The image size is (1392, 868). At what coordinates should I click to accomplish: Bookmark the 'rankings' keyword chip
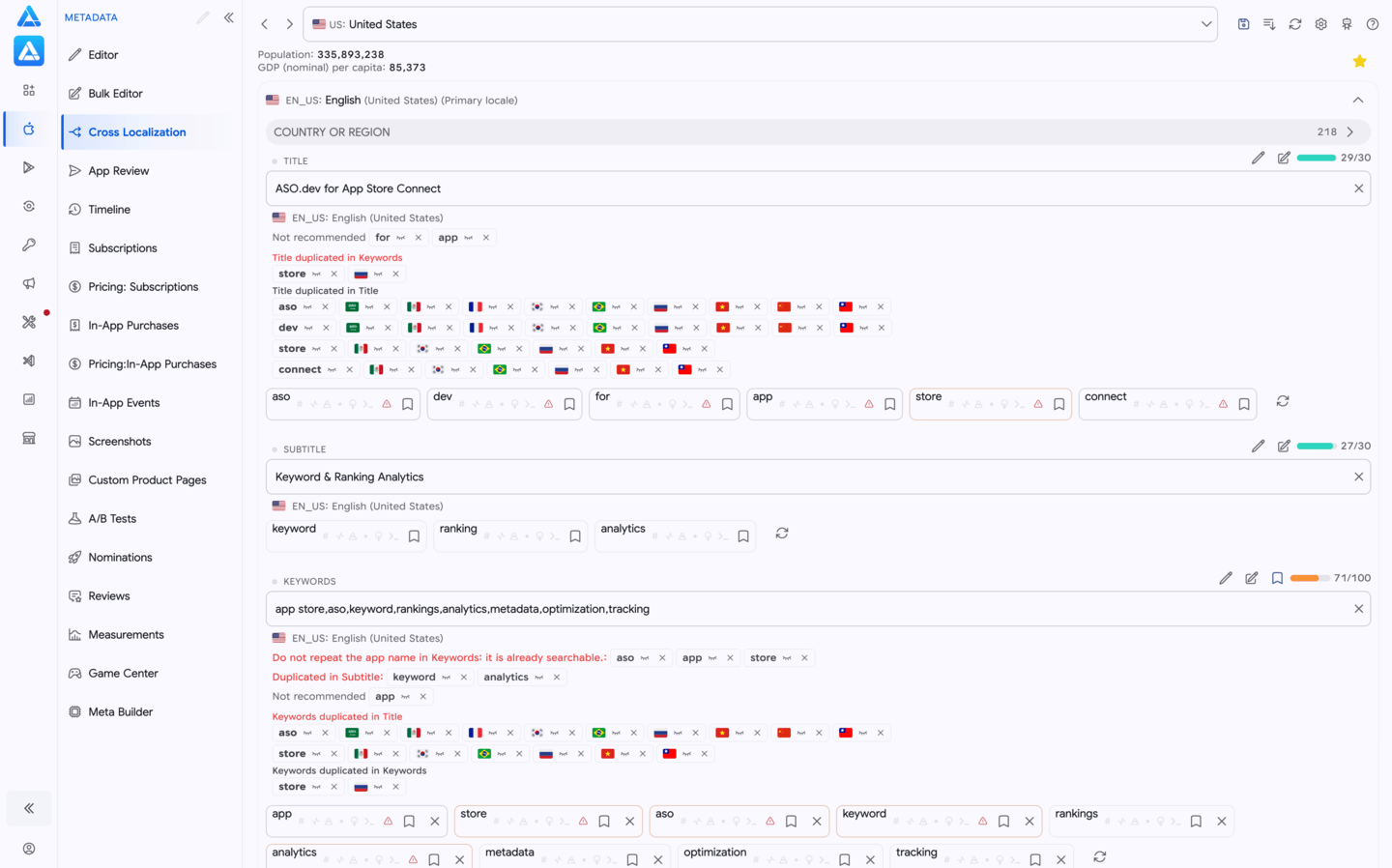(x=1196, y=822)
